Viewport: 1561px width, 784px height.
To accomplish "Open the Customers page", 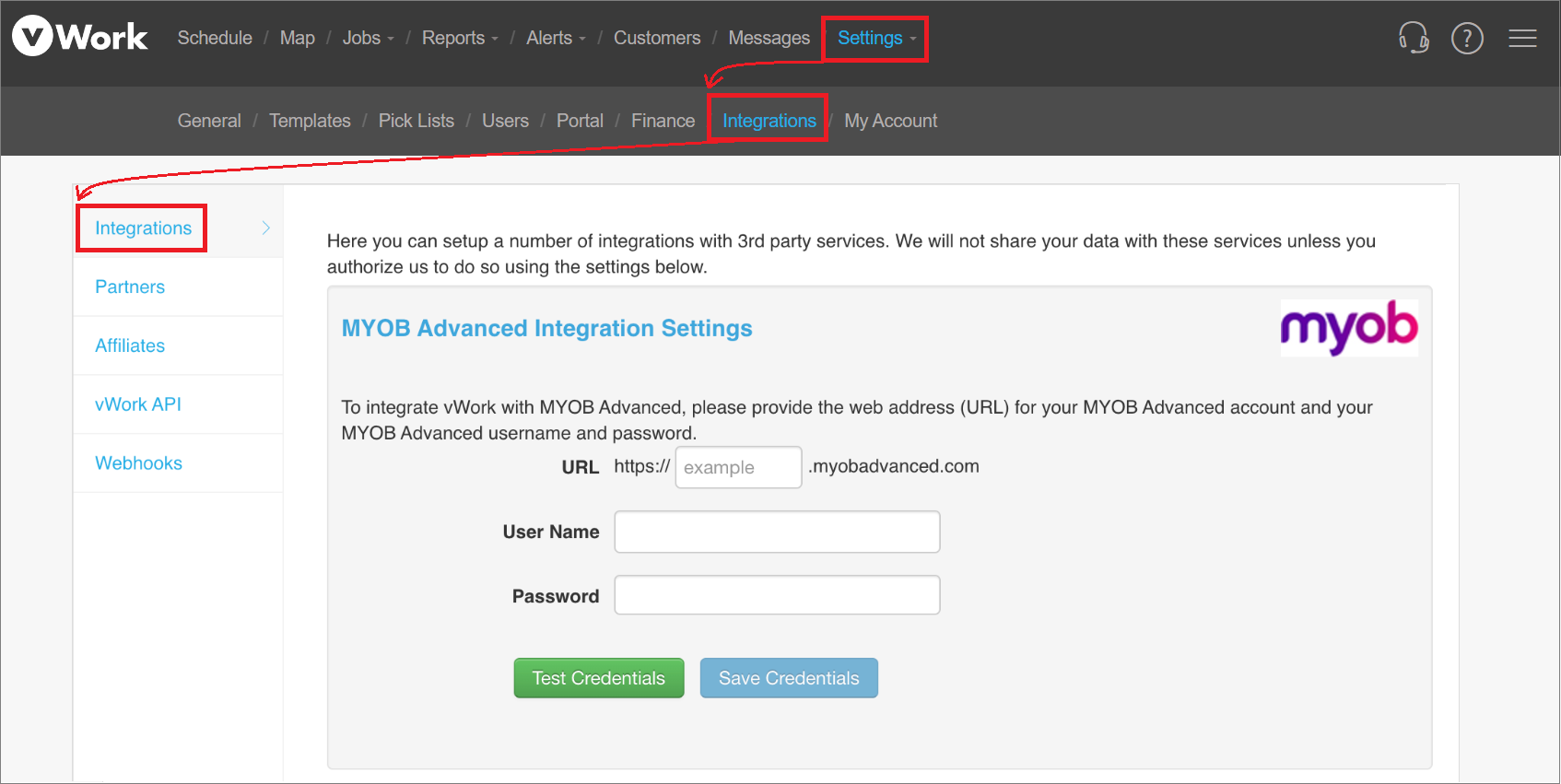I will [657, 38].
